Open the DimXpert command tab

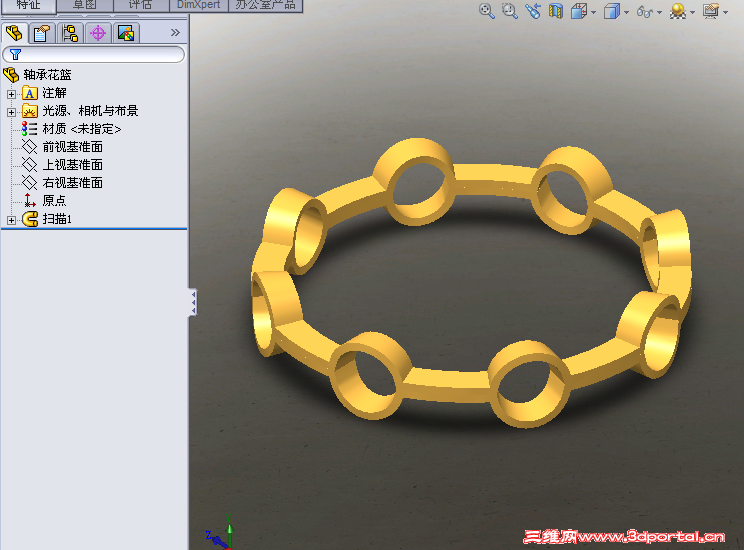198,5
